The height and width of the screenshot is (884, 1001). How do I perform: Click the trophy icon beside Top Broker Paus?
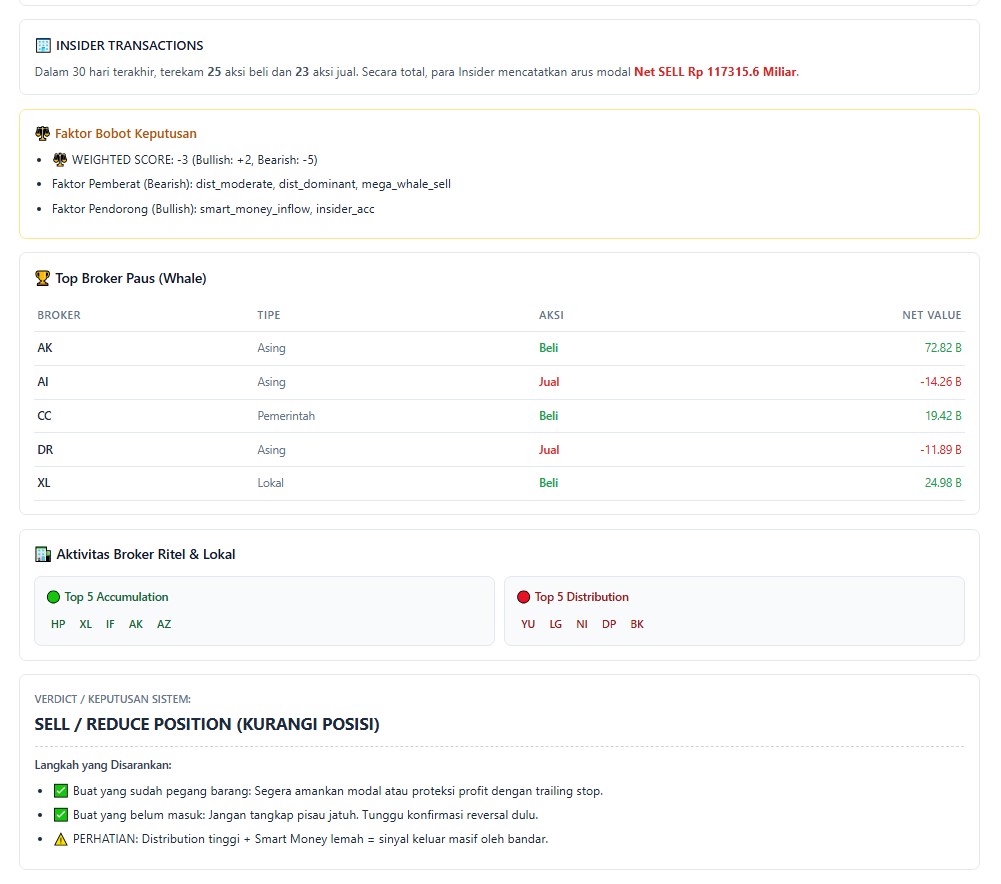click(x=42, y=279)
